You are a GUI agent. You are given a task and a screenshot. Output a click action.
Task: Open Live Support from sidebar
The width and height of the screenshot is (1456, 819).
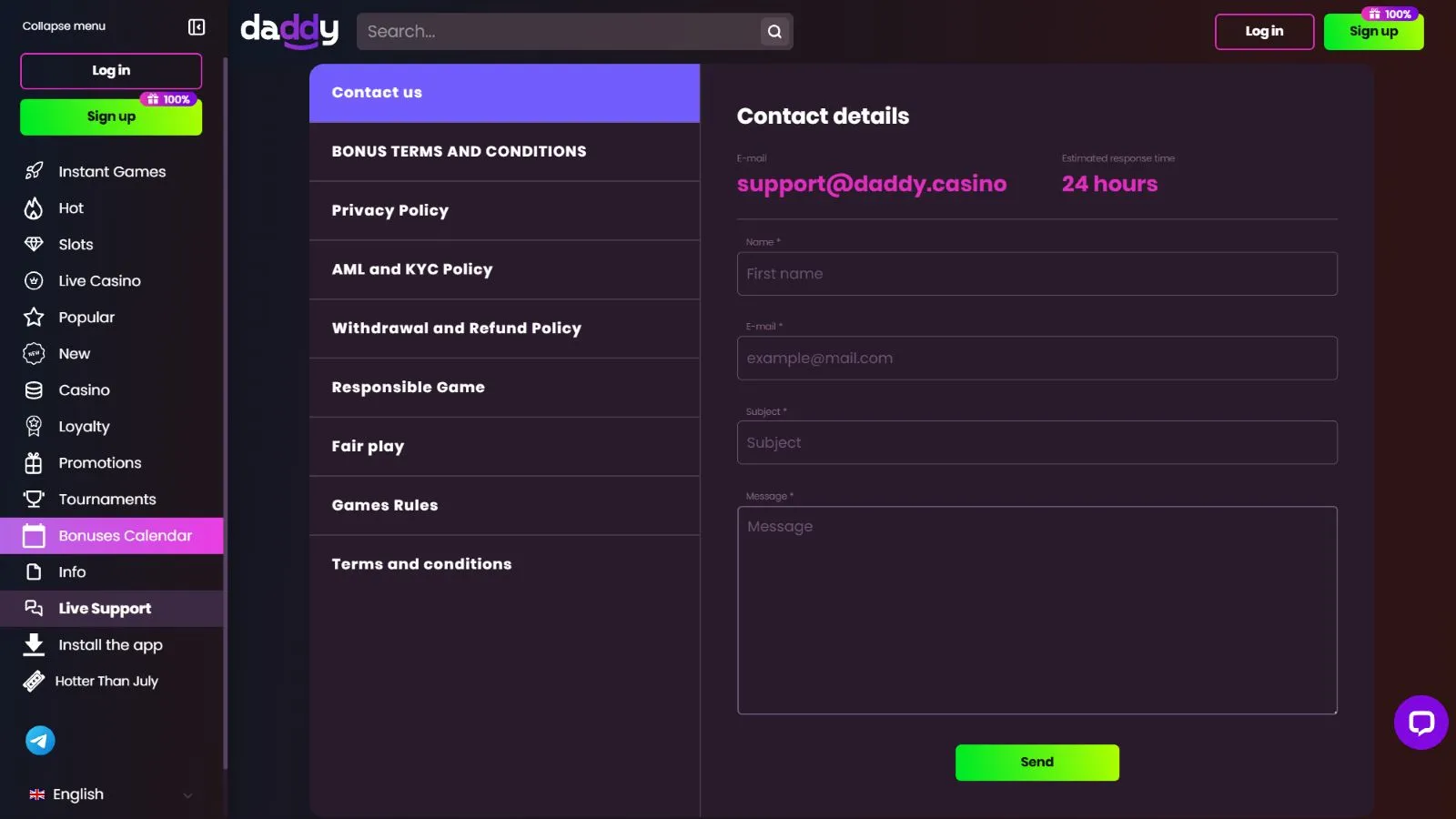coord(105,609)
